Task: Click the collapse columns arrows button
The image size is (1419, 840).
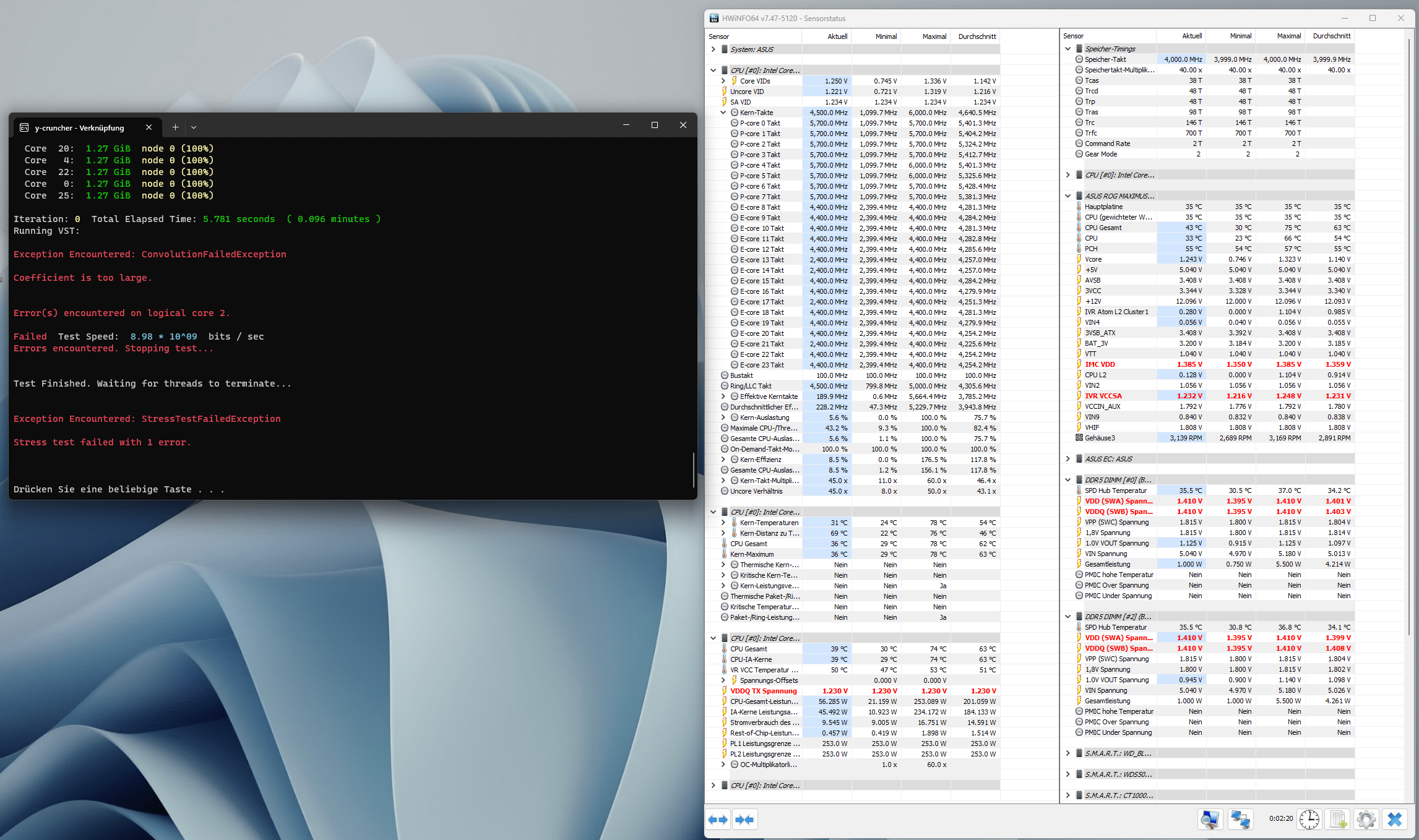Action: 744,820
